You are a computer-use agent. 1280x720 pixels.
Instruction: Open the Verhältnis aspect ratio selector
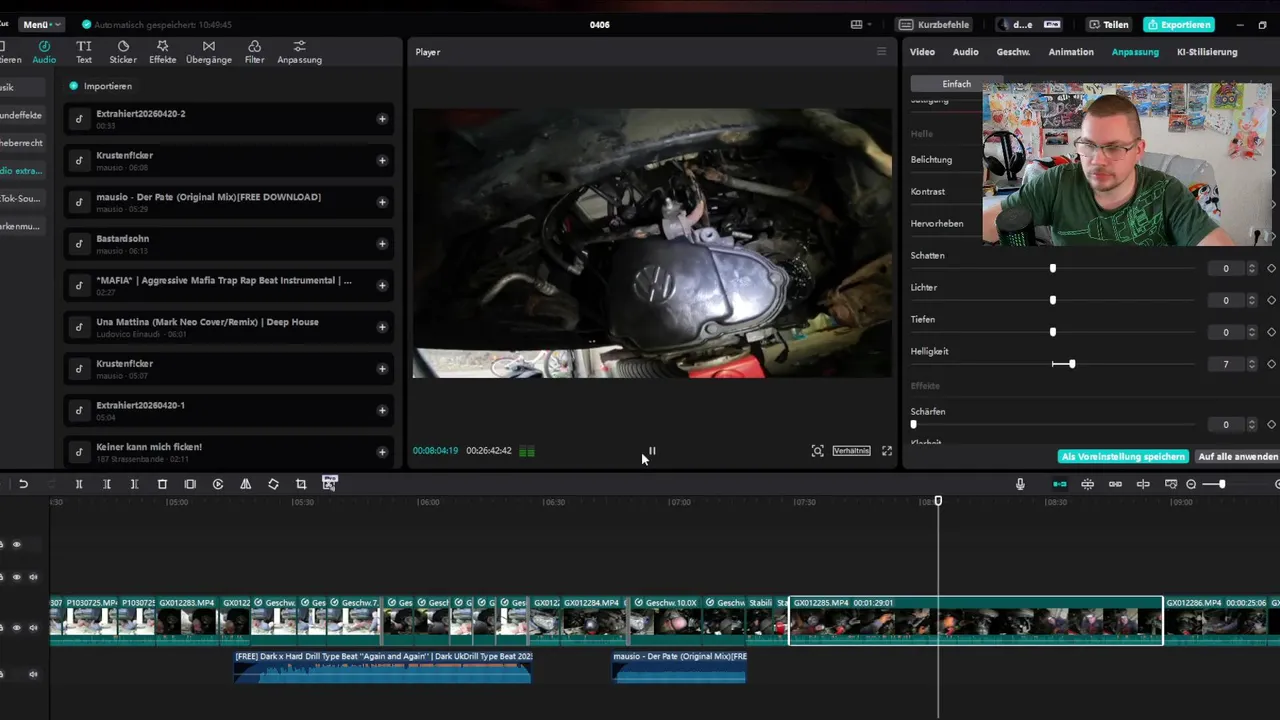851,451
